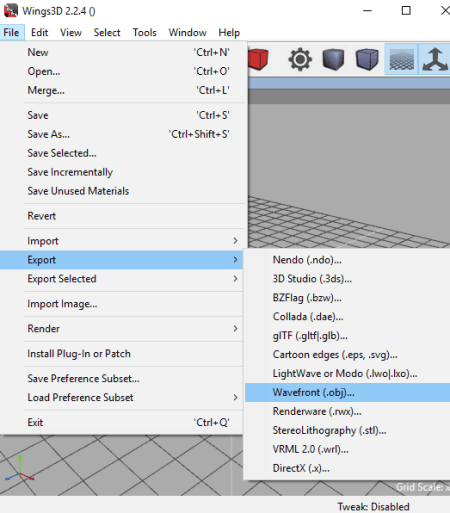The width and height of the screenshot is (450, 513).
Task: Click Exit in File menu
Action: coord(122,422)
